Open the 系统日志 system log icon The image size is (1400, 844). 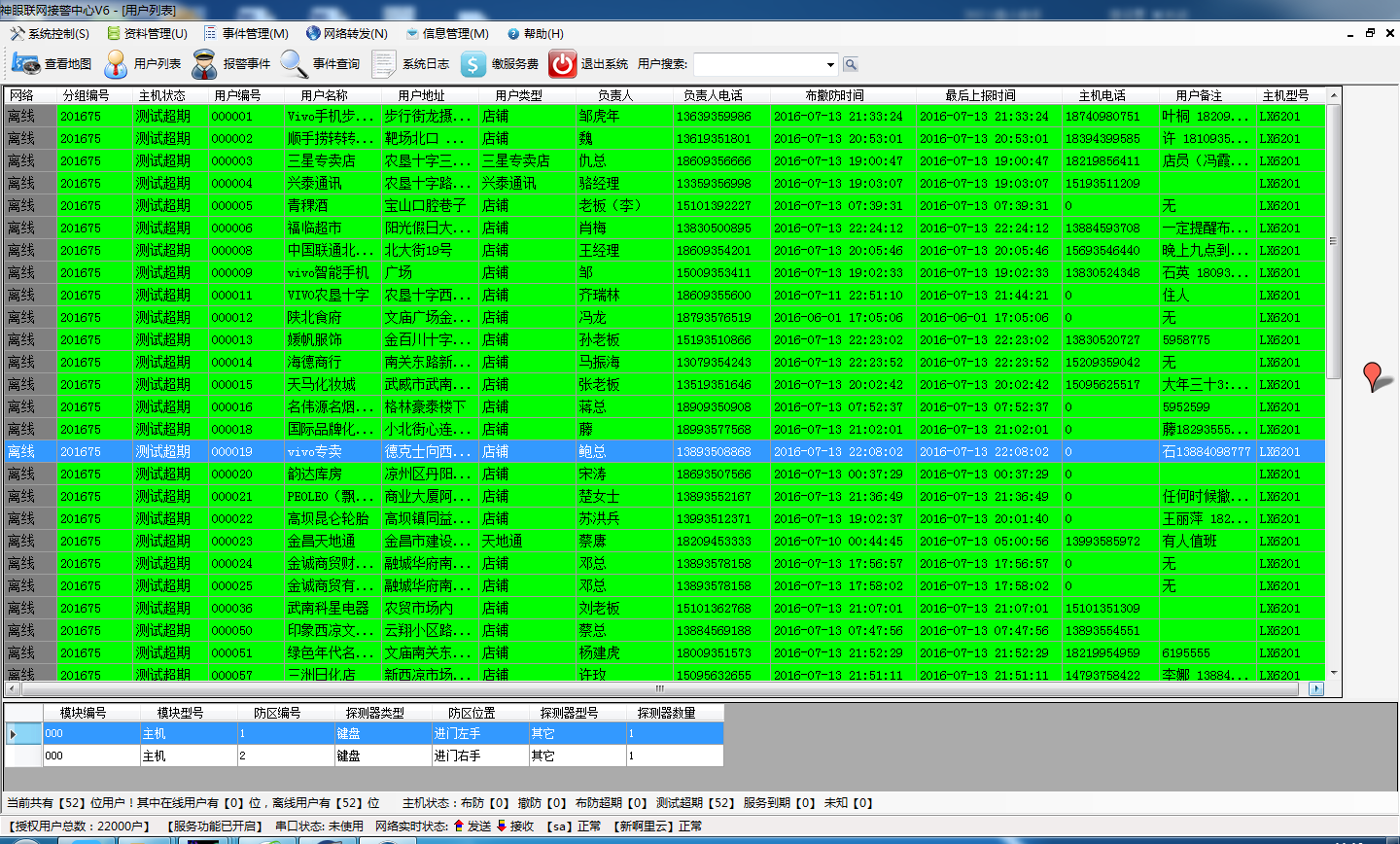coord(384,64)
